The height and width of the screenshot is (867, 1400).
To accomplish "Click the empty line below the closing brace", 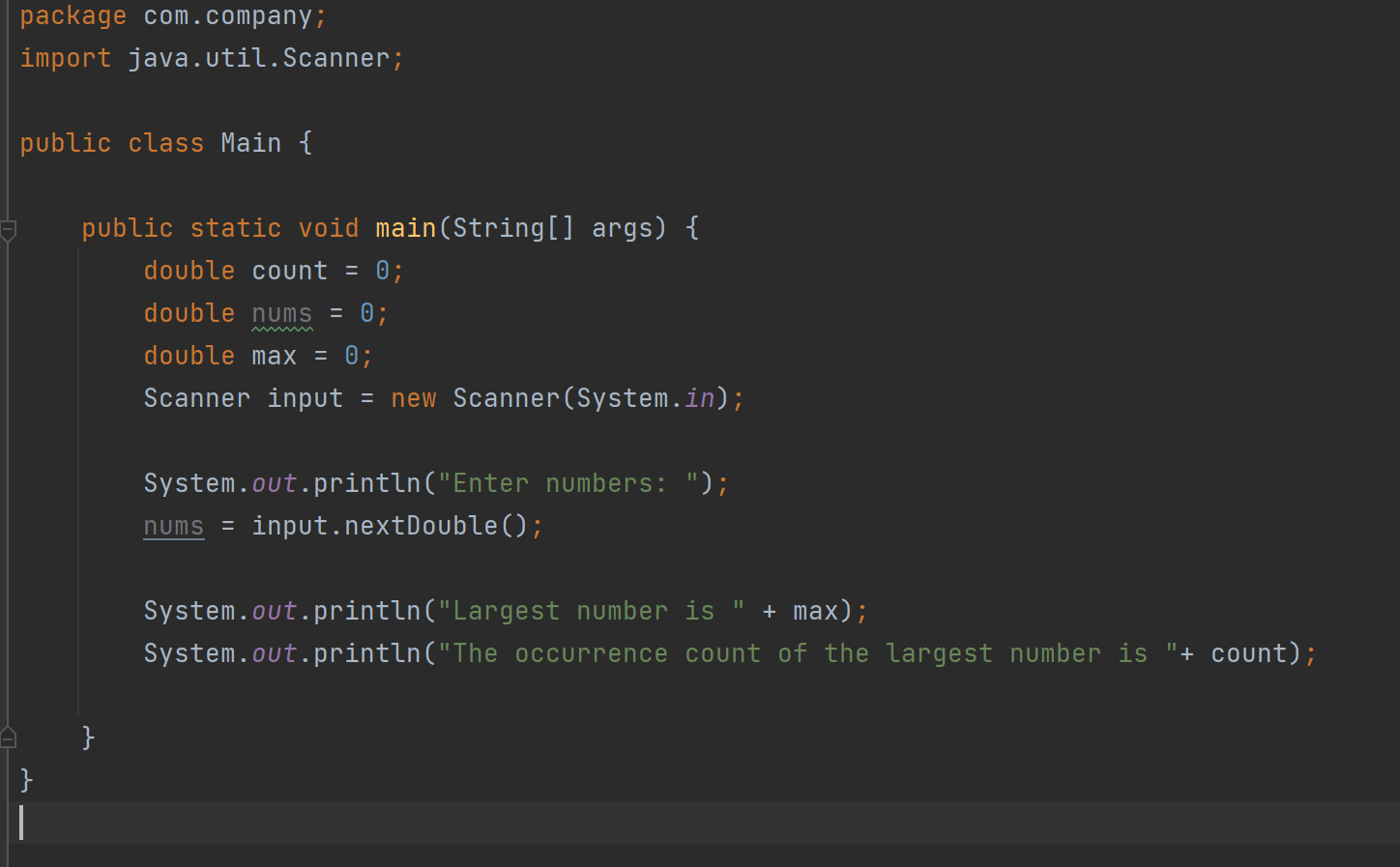I will pos(193,823).
